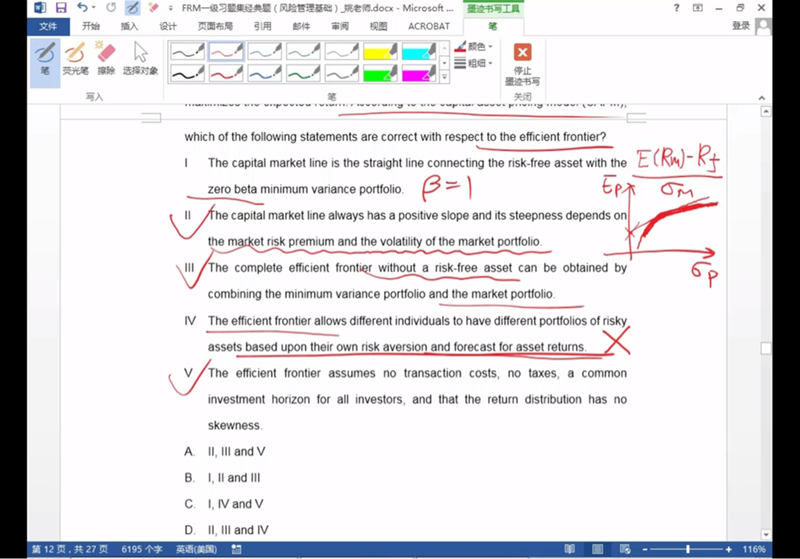Switch to Read Mode view in status bar
Viewport: 800px width, 559px height.
[x=571, y=550]
